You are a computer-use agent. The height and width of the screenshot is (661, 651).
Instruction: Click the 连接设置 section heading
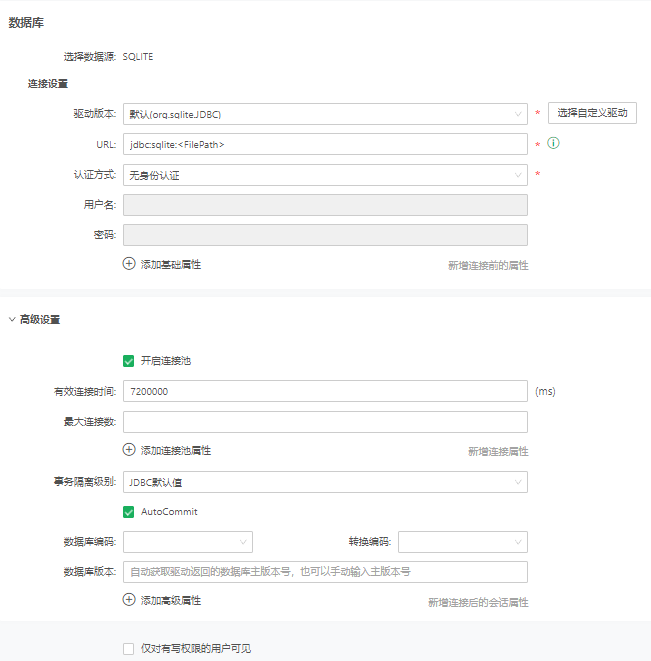[x=48, y=84]
